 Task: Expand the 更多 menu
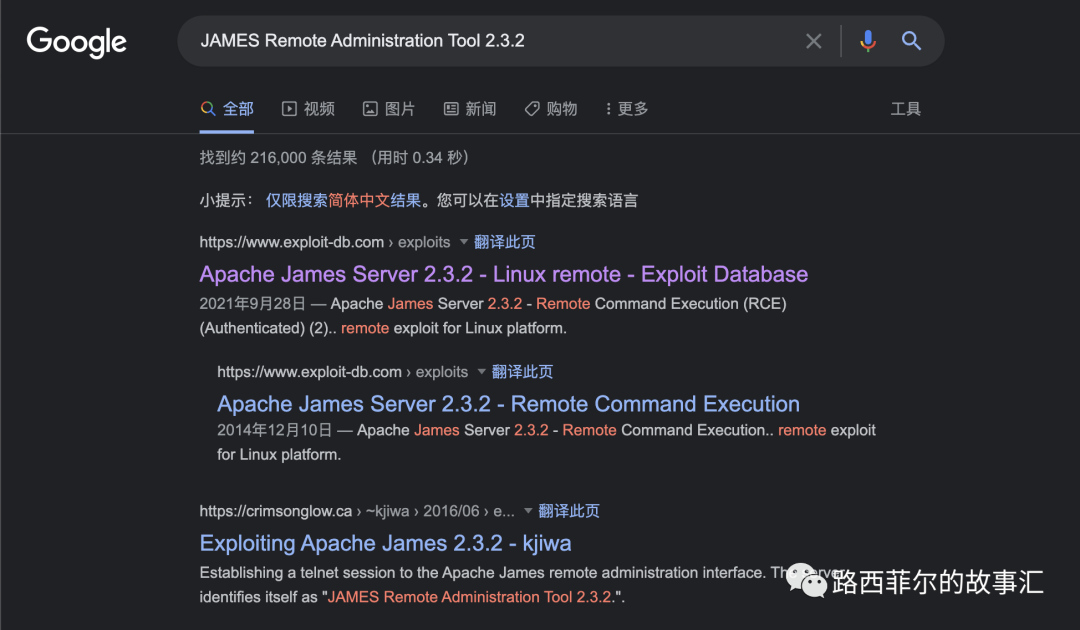point(627,109)
